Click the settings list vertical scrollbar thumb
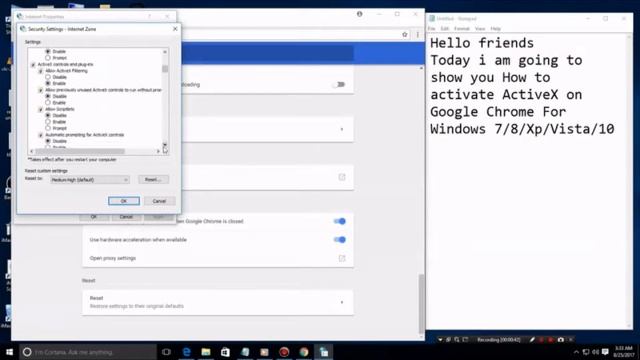The image size is (640, 360). point(165,69)
